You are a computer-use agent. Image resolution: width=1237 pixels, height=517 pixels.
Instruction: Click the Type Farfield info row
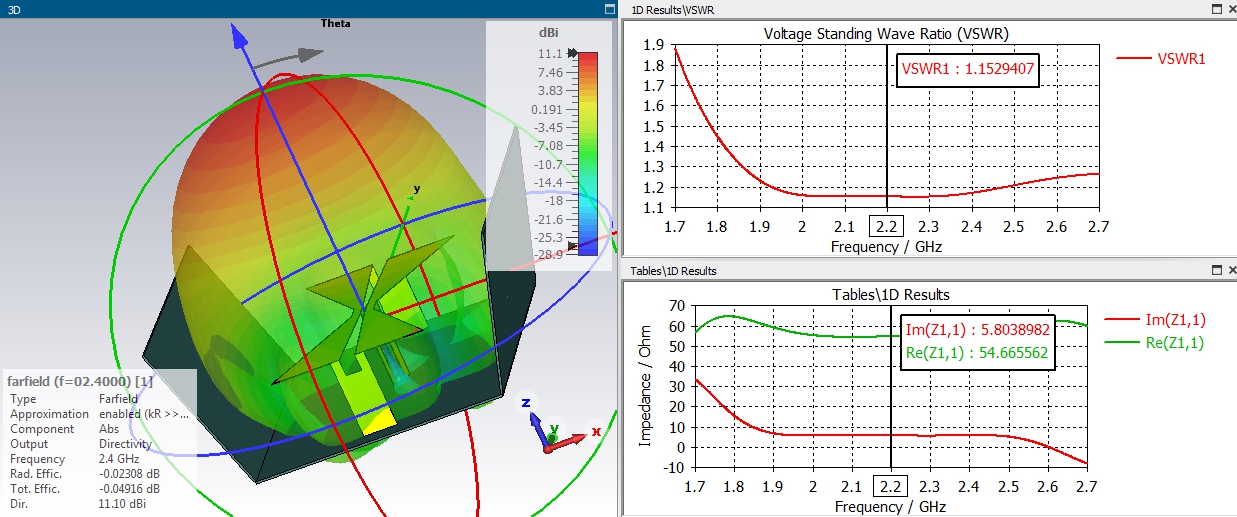(98, 398)
